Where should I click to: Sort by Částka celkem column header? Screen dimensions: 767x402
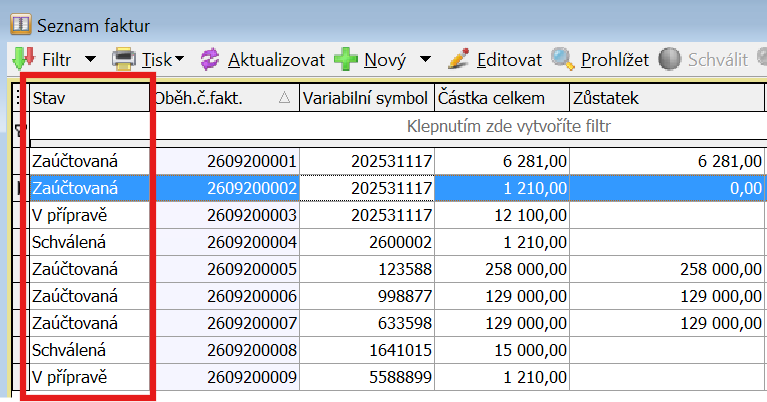click(502, 98)
